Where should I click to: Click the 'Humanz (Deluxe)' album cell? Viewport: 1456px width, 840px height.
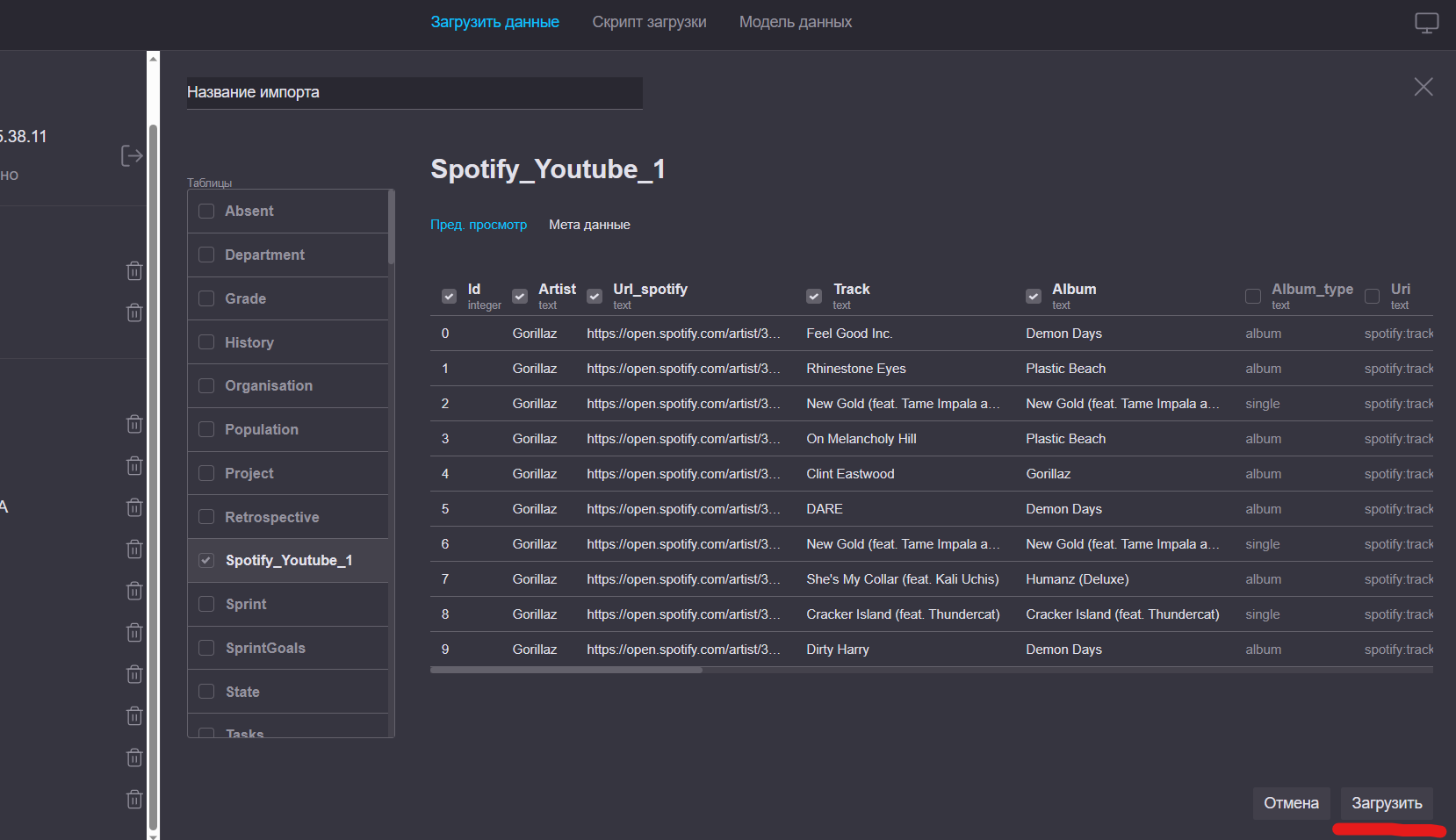[1078, 579]
